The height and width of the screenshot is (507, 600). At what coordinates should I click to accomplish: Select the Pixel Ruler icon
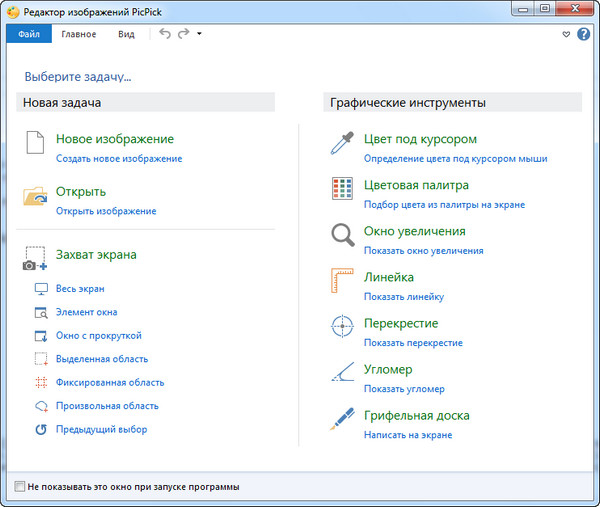pos(343,282)
